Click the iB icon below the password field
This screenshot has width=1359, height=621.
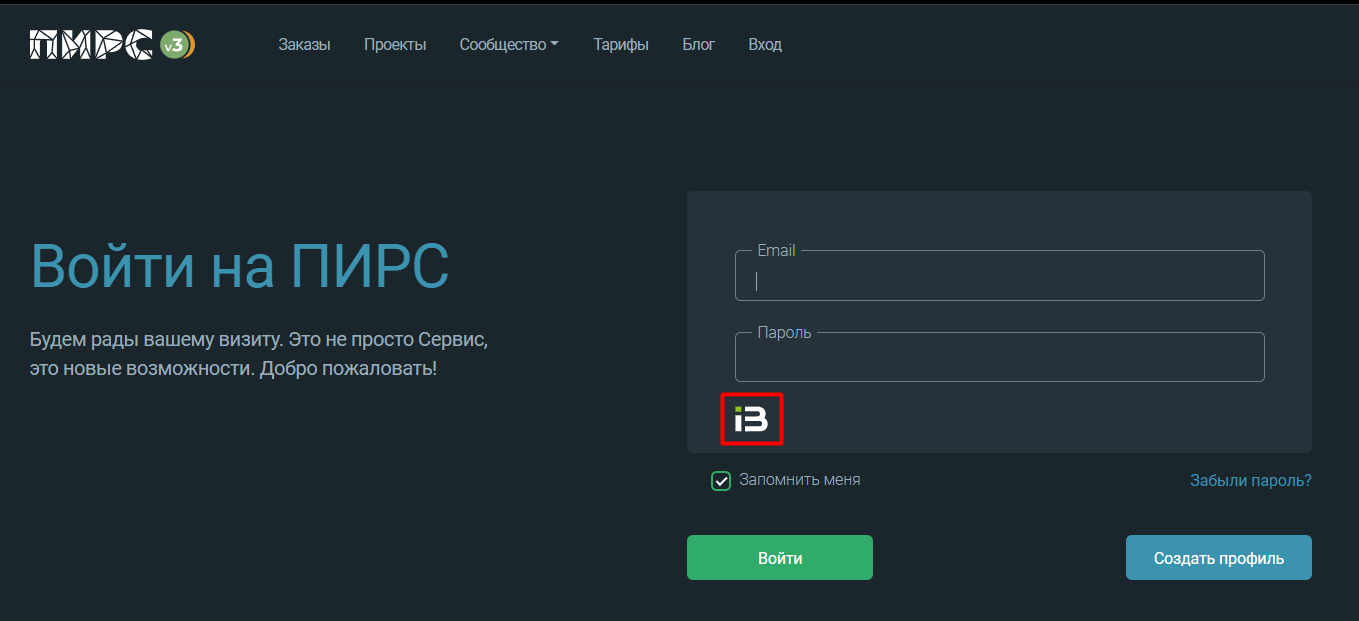pyautogui.click(x=751, y=419)
